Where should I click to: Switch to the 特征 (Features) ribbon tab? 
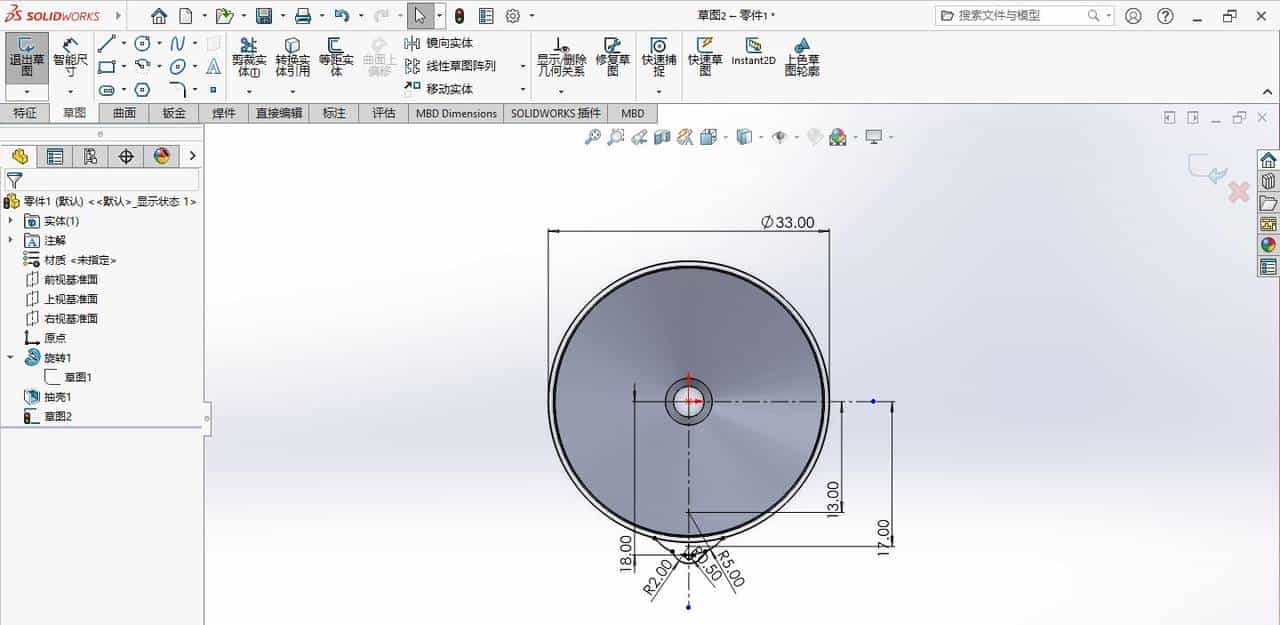[26, 113]
